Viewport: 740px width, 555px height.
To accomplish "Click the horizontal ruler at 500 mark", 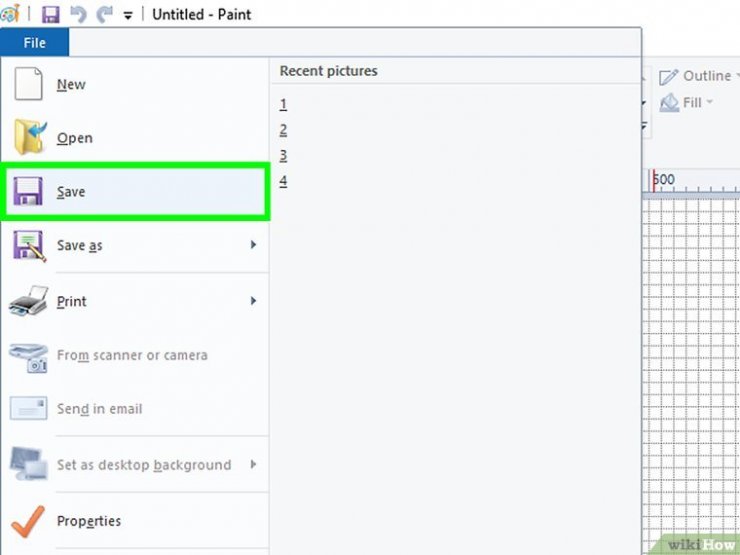I will [x=664, y=180].
